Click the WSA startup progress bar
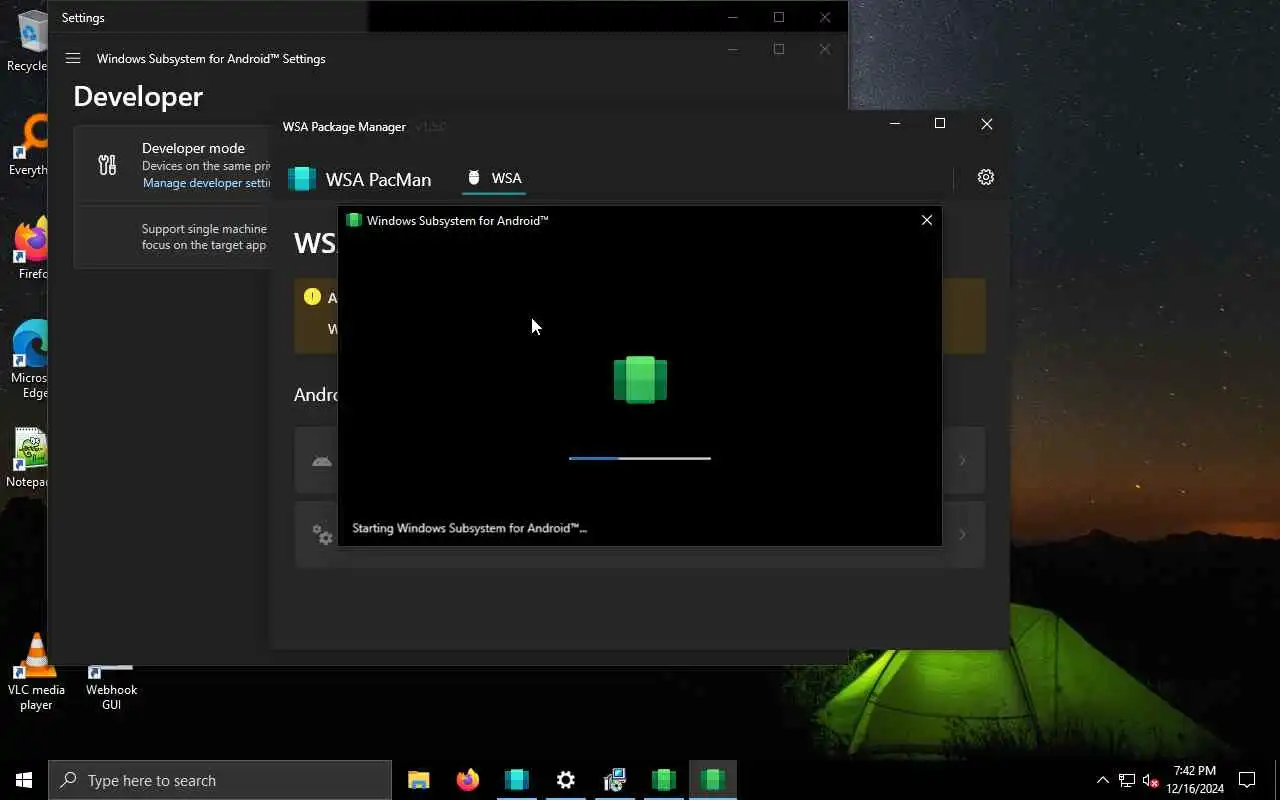1280x800 pixels. pyautogui.click(x=640, y=458)
